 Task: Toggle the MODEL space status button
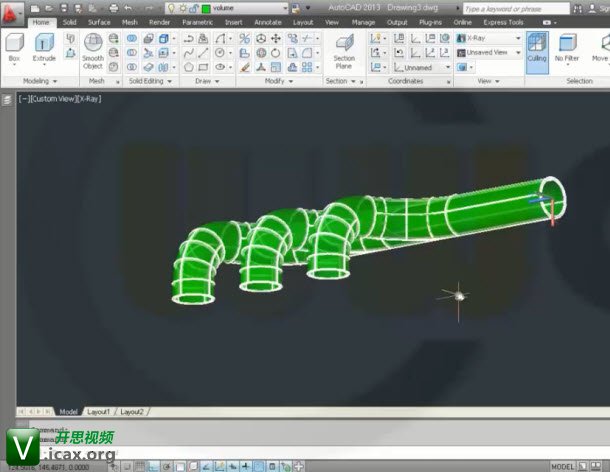click(562, 466)
